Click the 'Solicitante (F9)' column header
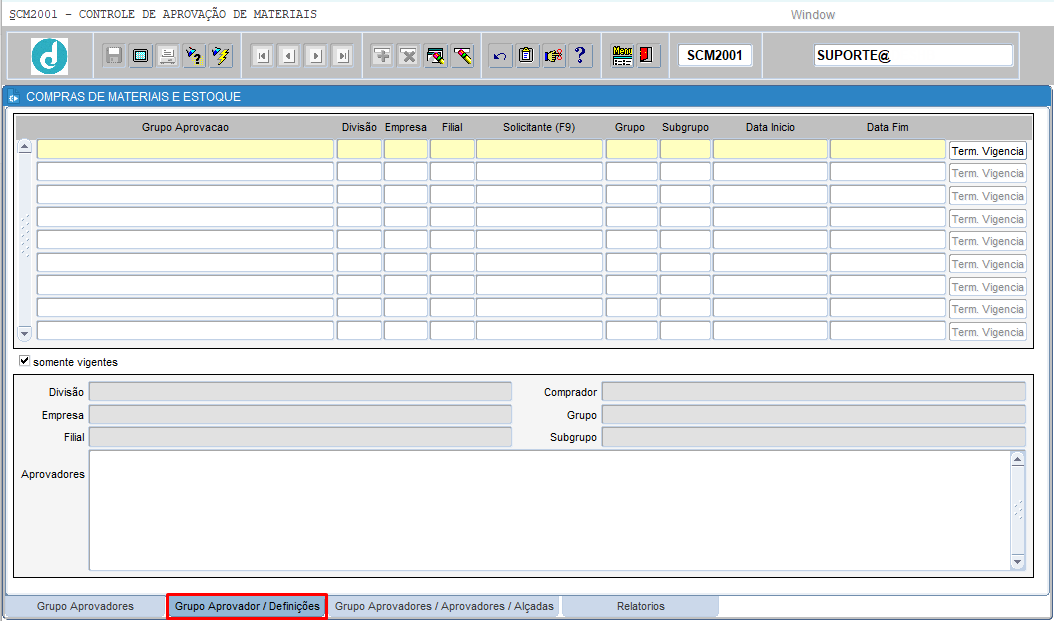Screen dimensions: 1054x621 click(x=539, y=127)
